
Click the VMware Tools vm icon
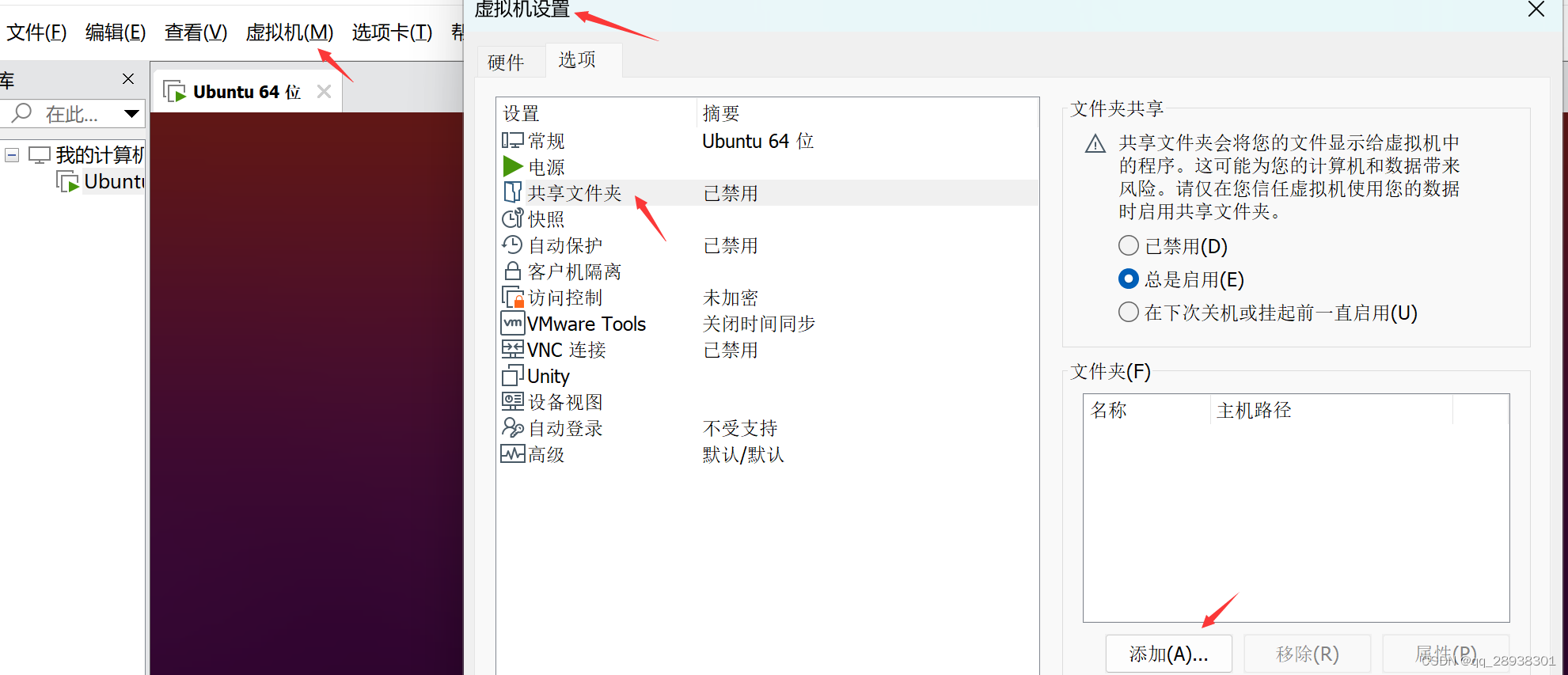point(513,323)
